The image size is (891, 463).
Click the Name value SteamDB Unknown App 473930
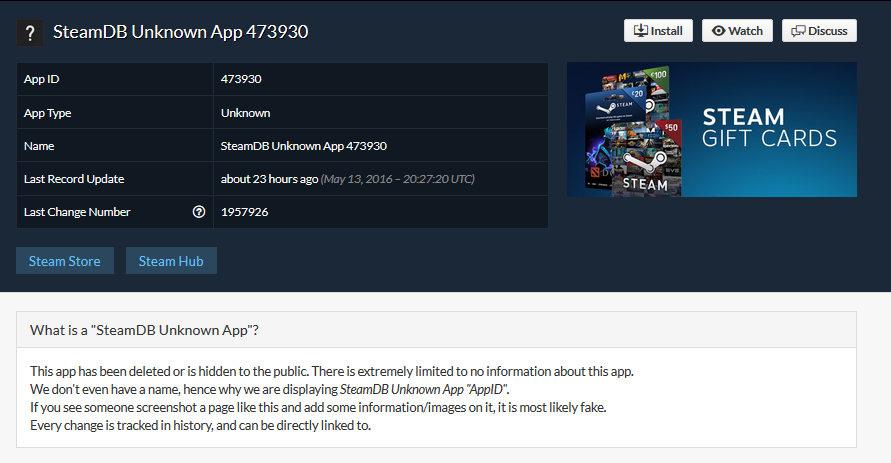[303, 146]
